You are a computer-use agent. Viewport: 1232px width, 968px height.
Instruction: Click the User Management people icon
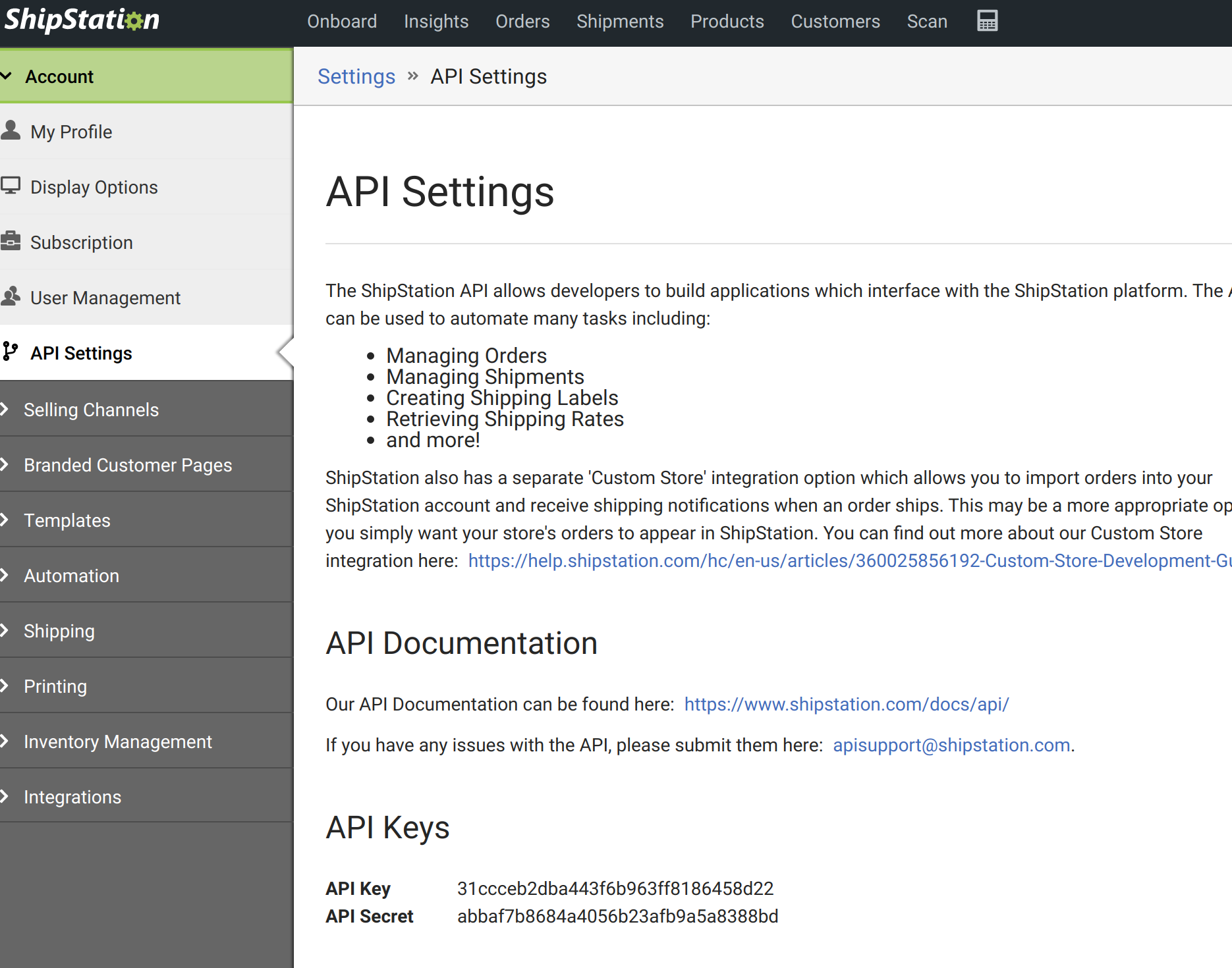pyautogui.click(x=11, y=296)
